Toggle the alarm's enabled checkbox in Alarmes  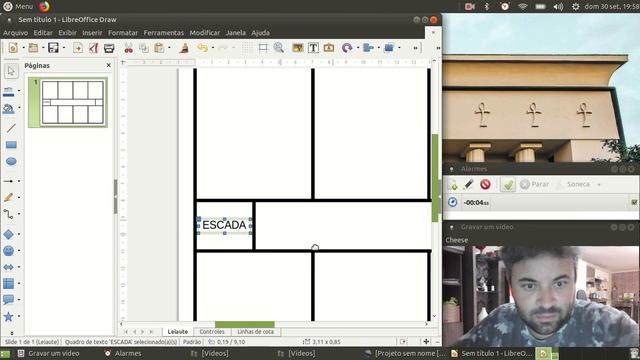[x=634, y=202]
